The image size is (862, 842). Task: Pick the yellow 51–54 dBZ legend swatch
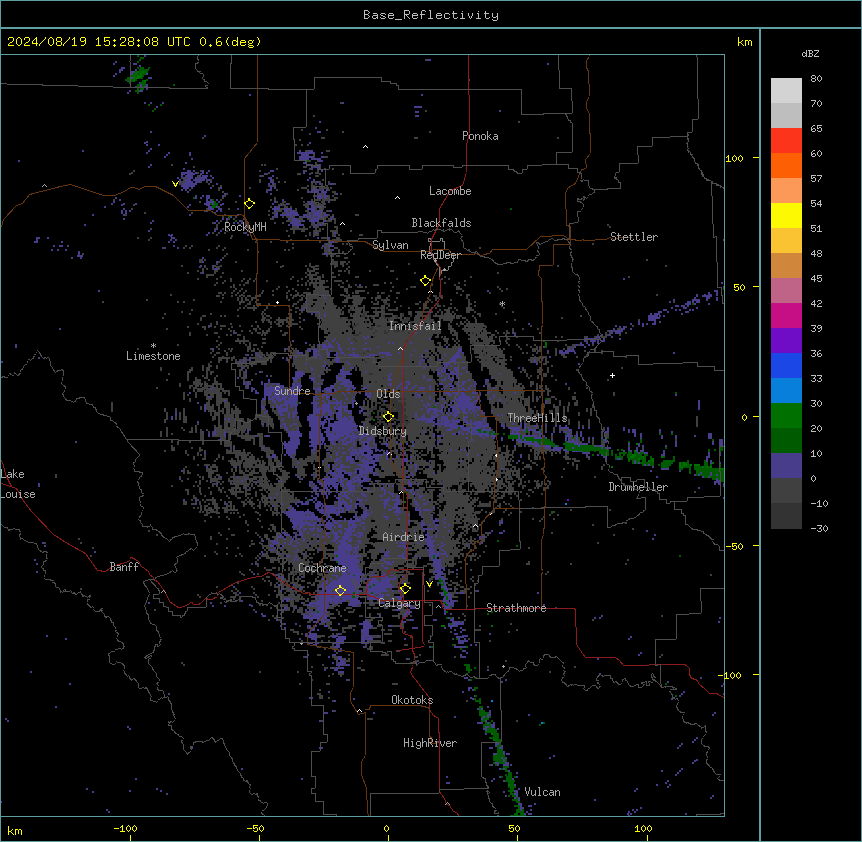pyautogui.click(x=786, y=215)
